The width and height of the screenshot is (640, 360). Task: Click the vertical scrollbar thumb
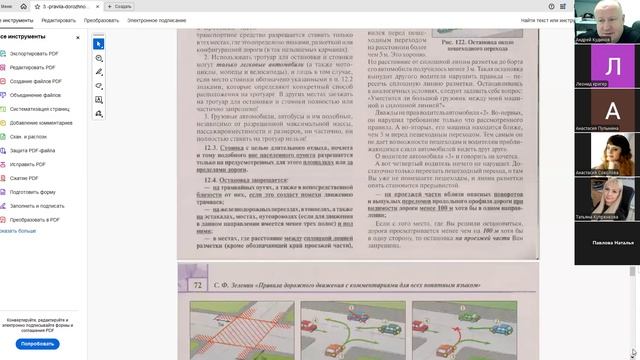click(x=632, y=271)
